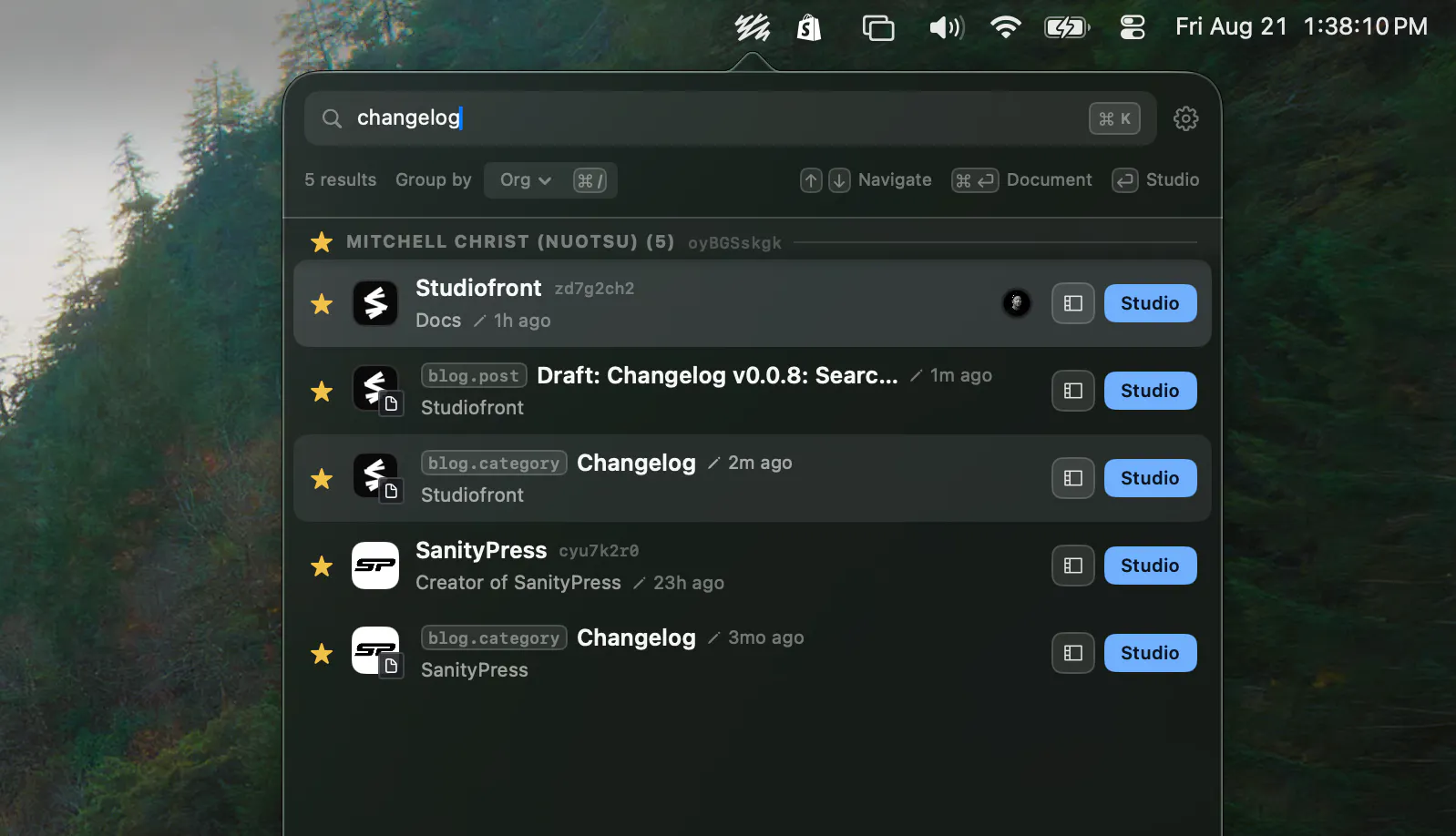The width and height of the screenshot is (1456, 836).
Task: Open sidebar panel for Studiofront project
Action: [1073, 303]
